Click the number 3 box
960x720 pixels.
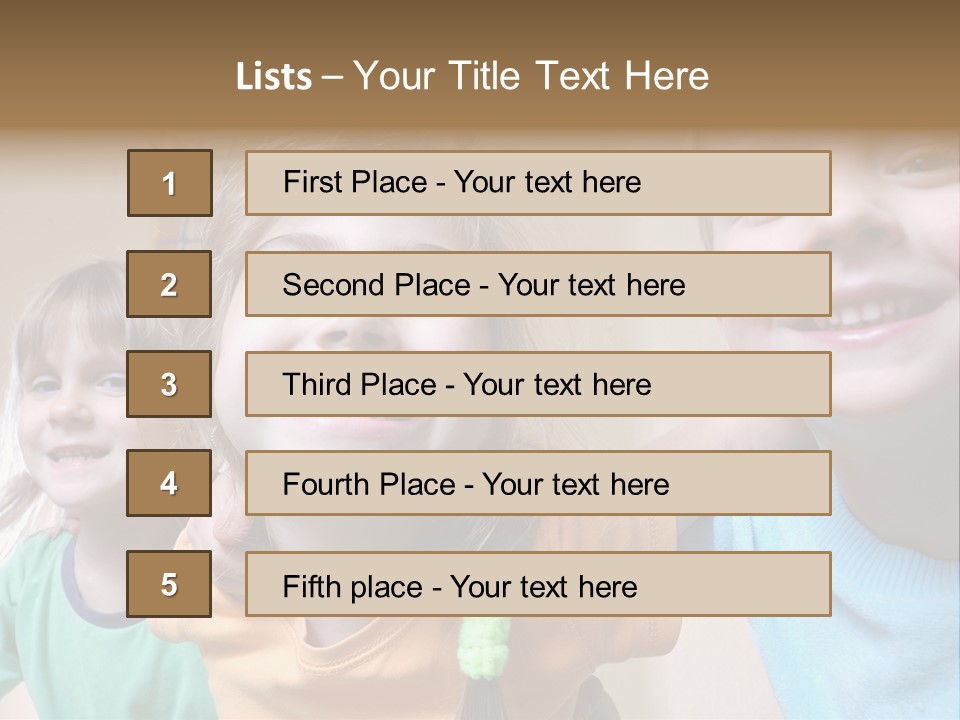pyautogui.click(x=169, y=384)
